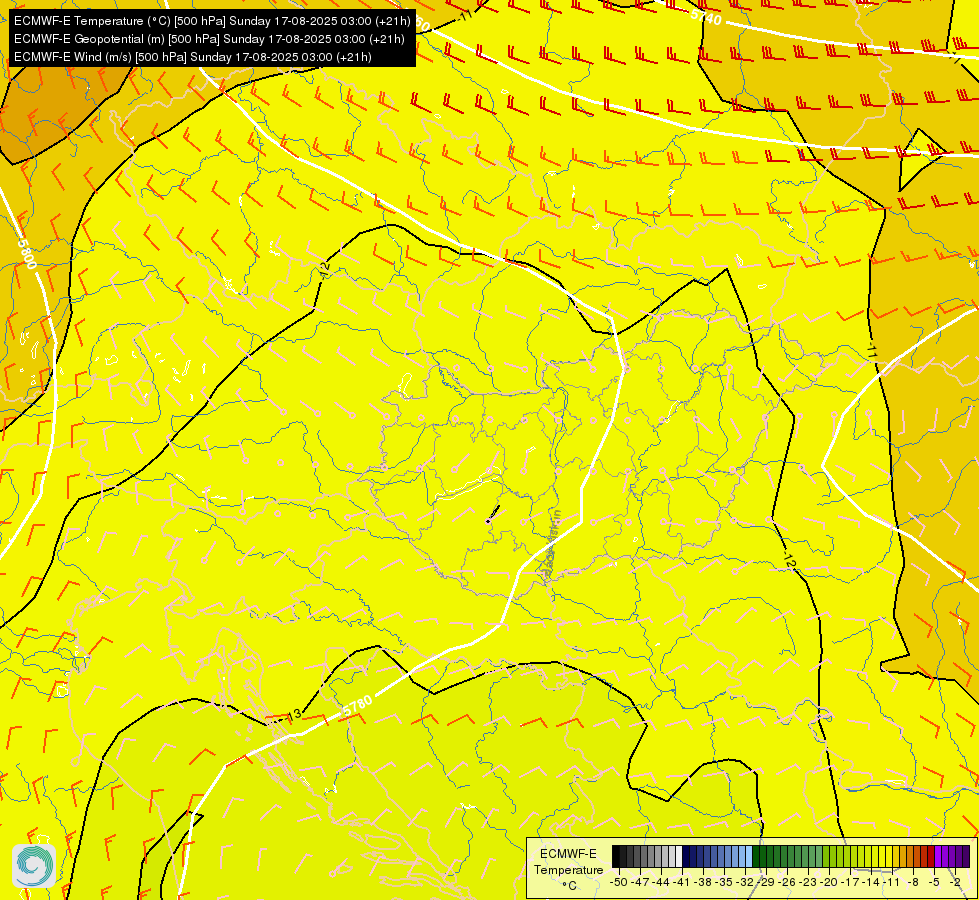Select the ECMWF-E Temperature 500 hPa title line
The height and width of the screenshot is (900, 979).
click(212, 21)
